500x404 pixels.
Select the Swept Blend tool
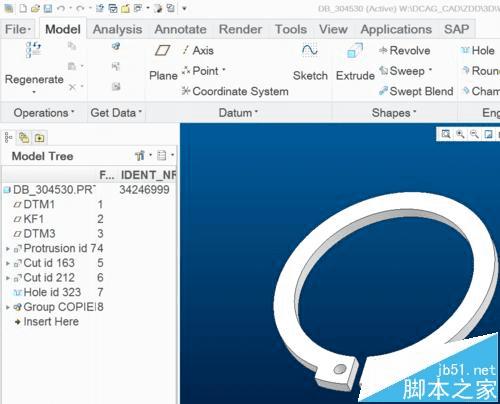[x=416, y=91]
